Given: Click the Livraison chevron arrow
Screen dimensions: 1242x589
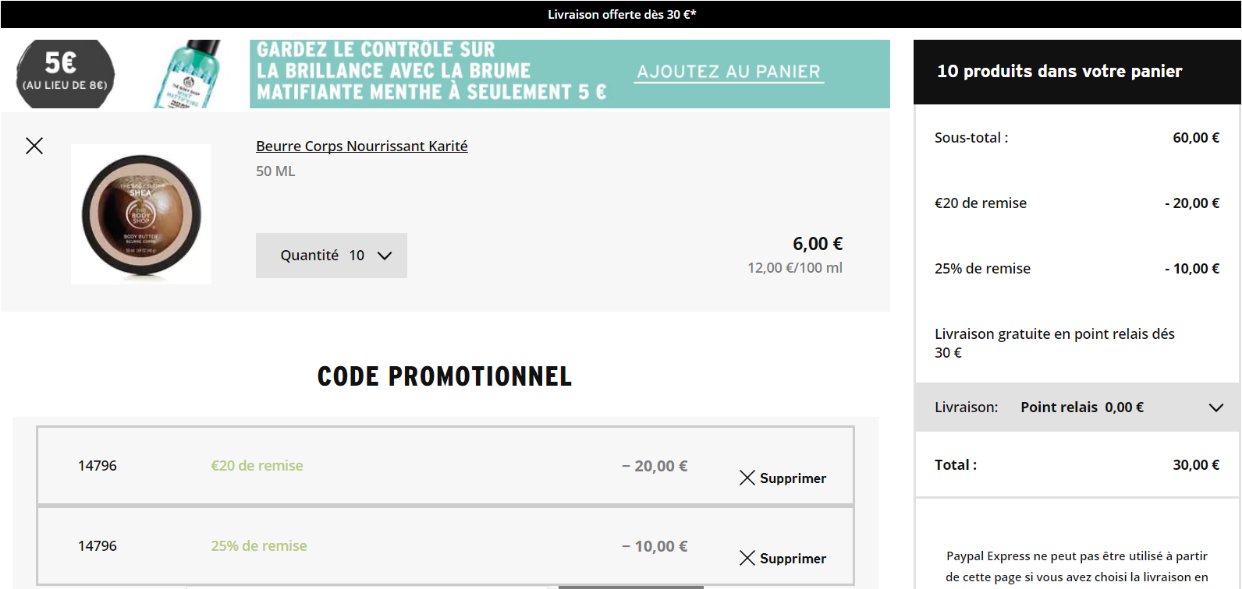Looking at the screenshot, I should click(1216, 408).
